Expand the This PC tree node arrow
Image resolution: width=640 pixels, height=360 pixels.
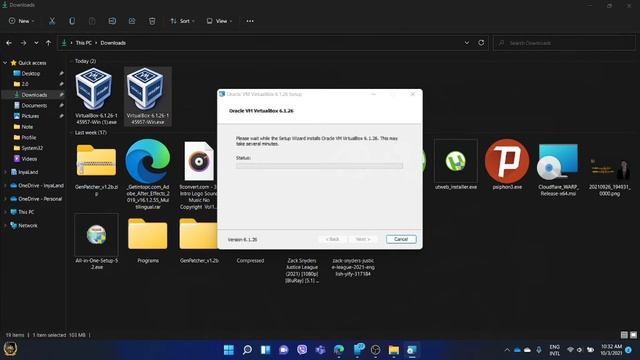click(5, 212)
